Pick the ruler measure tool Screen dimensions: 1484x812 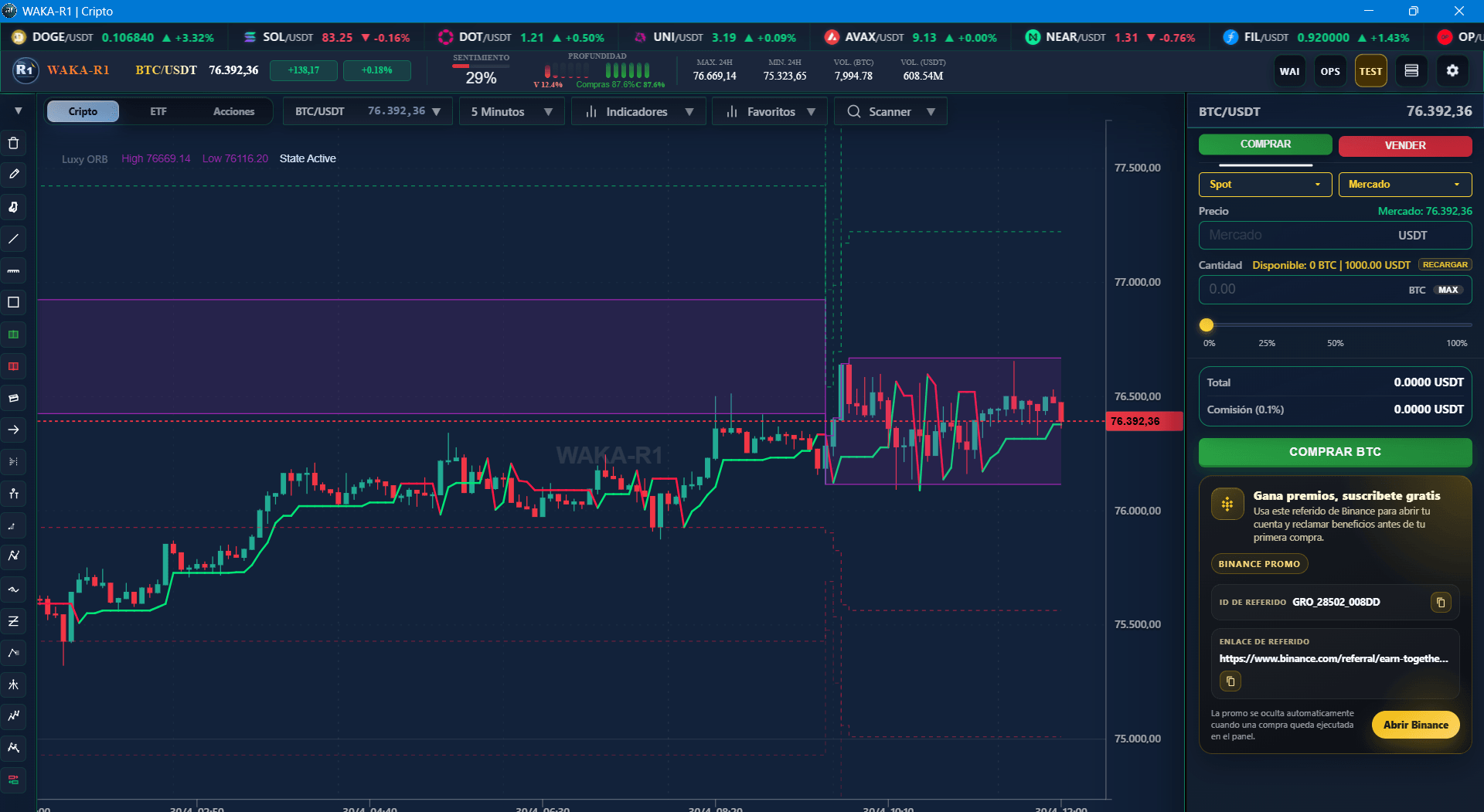(x=13, y=270)
